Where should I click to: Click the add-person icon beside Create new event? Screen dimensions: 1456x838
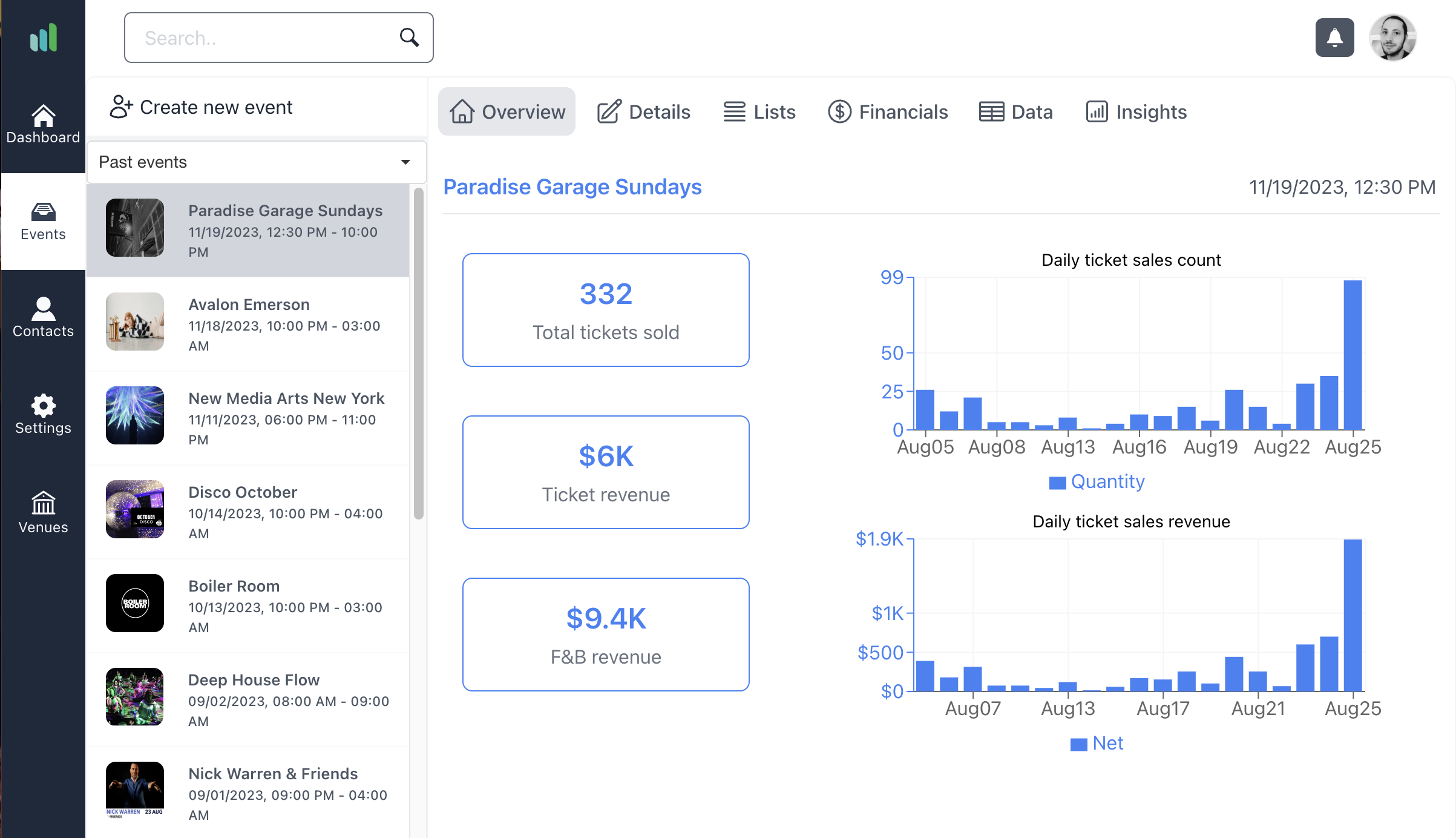[121, 107]
